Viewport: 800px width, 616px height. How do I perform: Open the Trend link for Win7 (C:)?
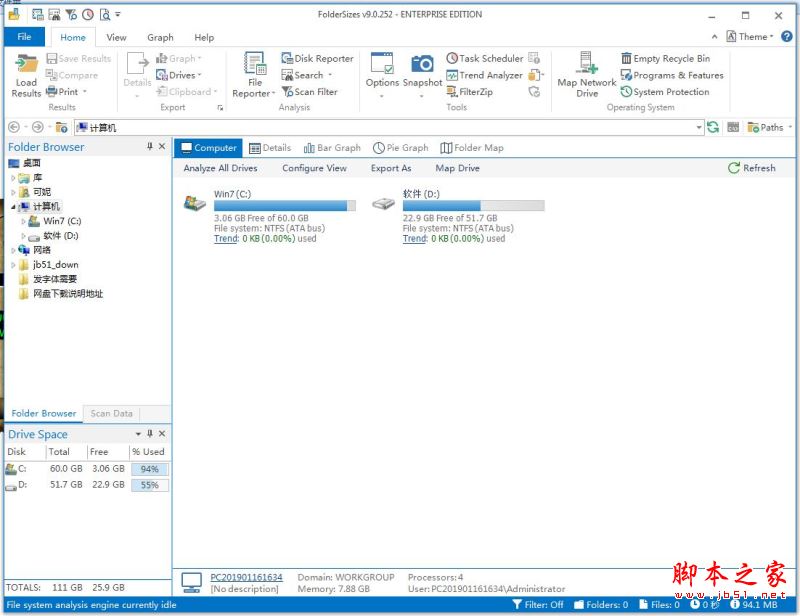(x=226, y=238)
